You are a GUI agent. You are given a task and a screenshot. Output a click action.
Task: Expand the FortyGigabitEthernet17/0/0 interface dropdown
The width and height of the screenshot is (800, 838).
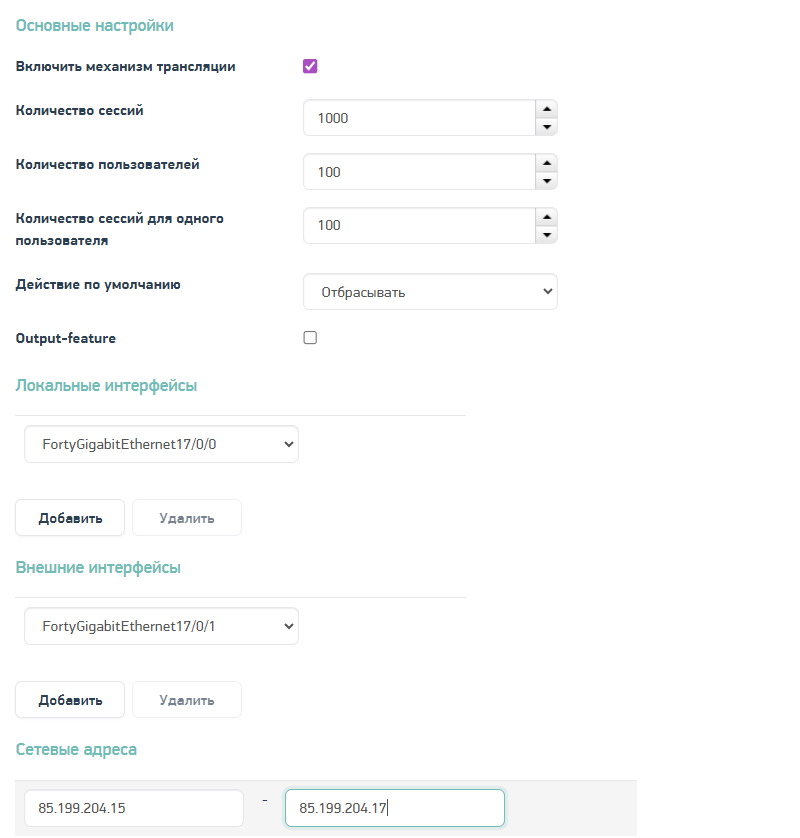(x=161, y=444)
